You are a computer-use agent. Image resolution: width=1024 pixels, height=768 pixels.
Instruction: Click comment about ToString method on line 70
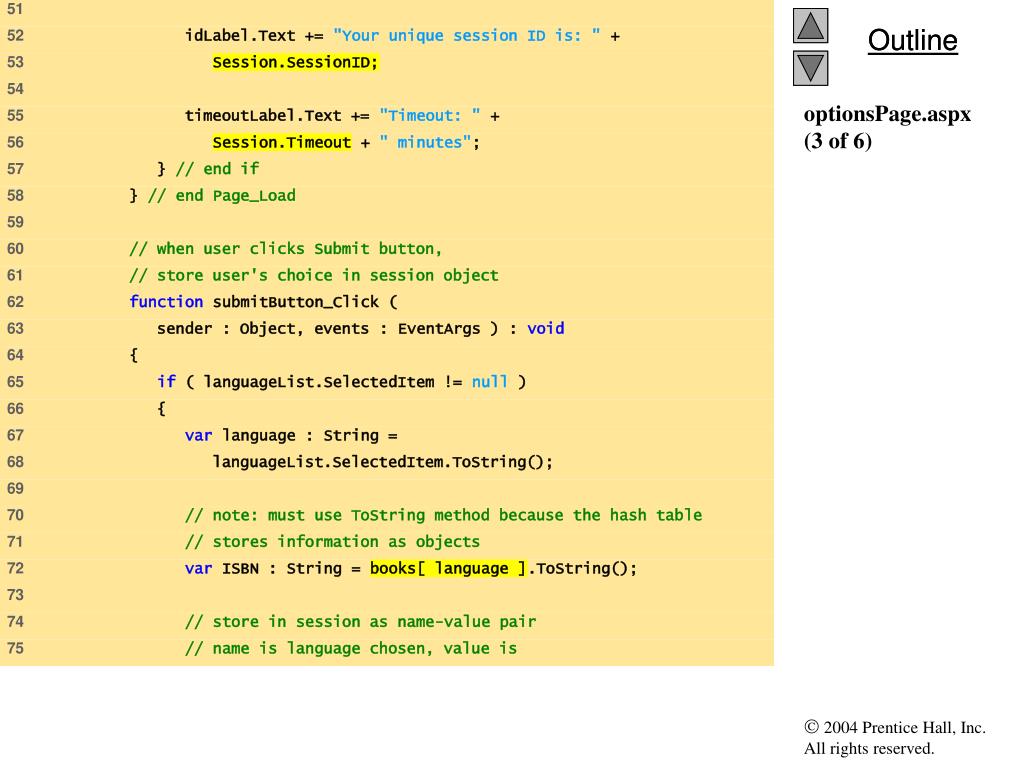point(443,515)
